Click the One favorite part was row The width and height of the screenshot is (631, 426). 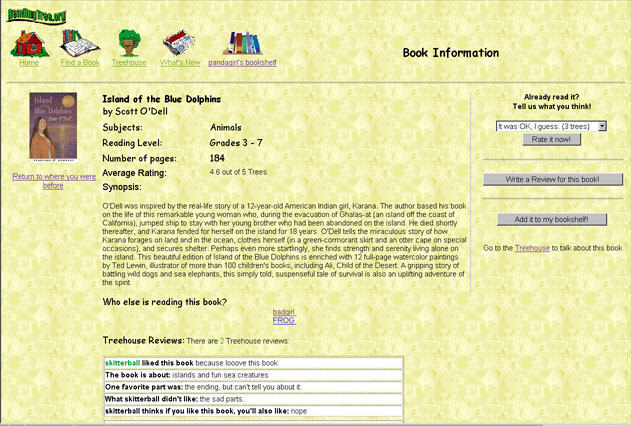coord(254,387)
